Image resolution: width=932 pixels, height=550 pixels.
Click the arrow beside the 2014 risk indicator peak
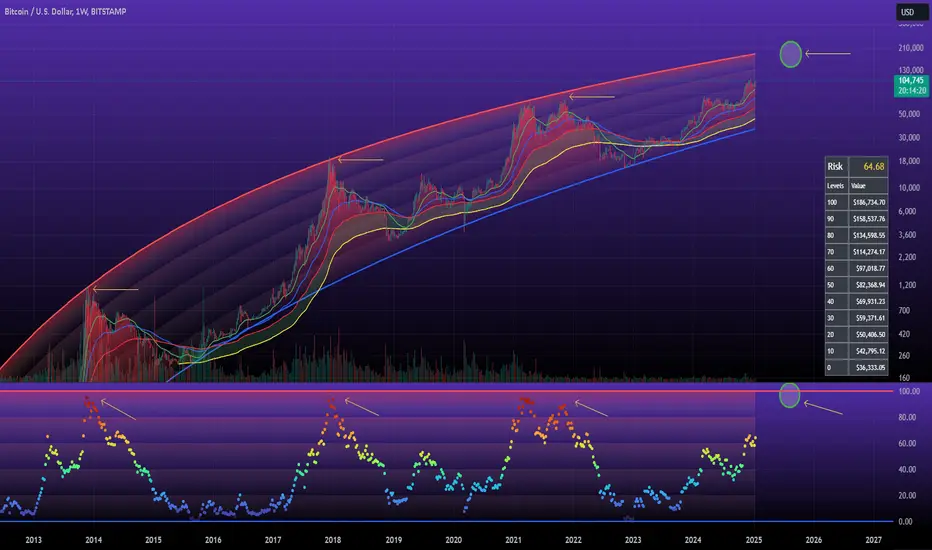pos(118,410)
